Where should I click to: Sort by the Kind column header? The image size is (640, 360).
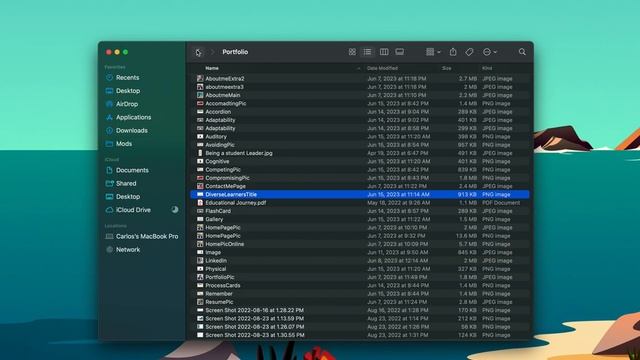(x=487, y=68)
